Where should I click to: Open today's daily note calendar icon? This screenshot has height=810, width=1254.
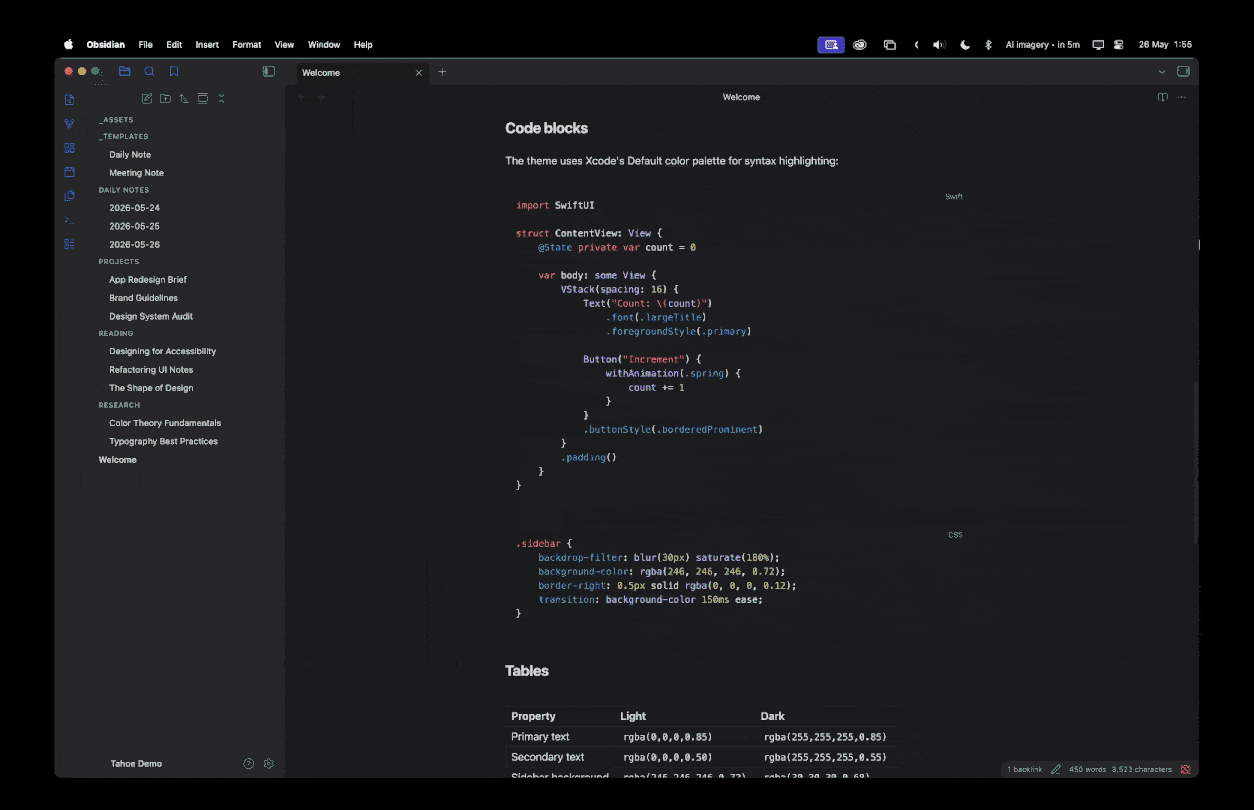point(69,172)
